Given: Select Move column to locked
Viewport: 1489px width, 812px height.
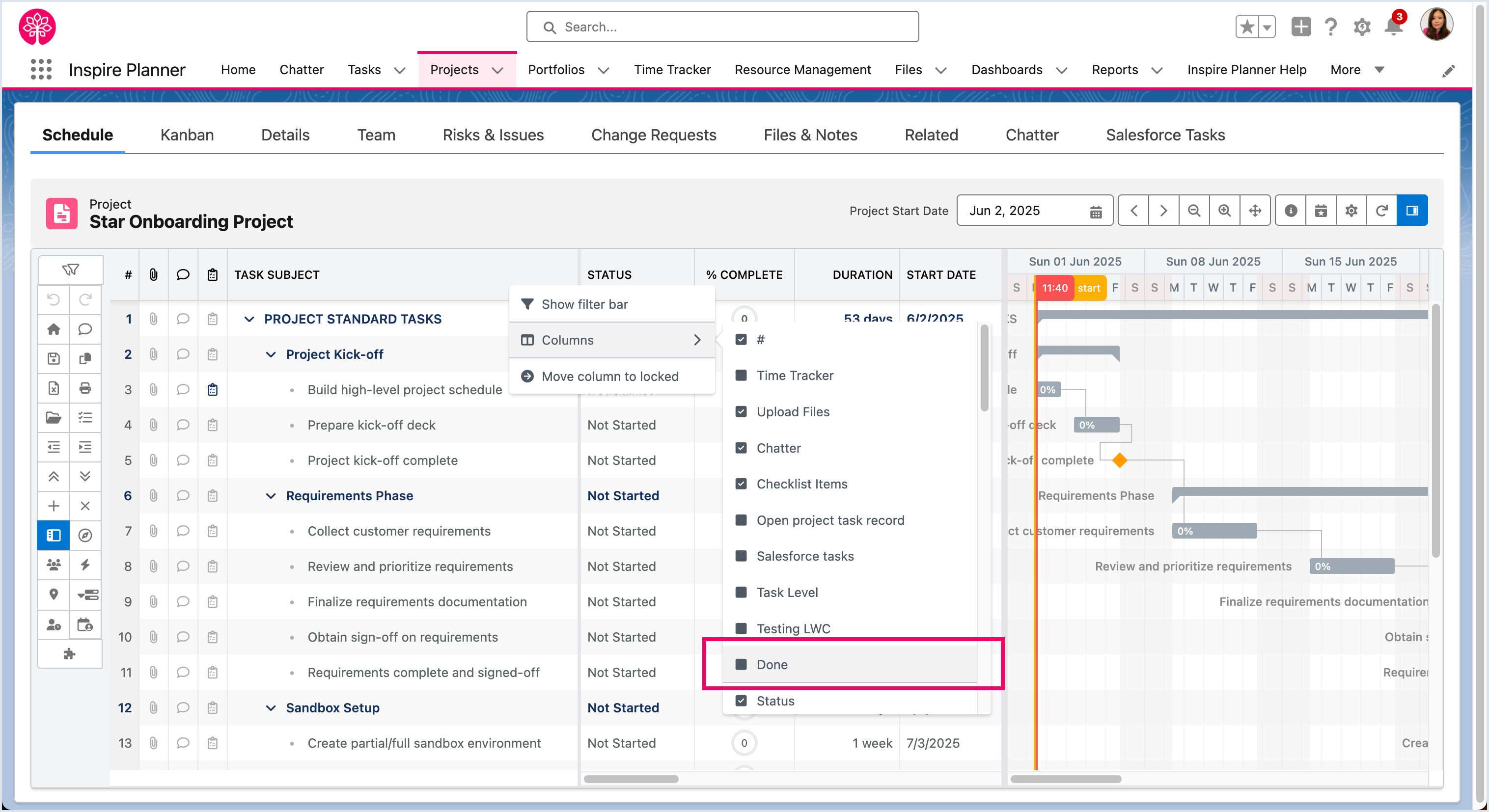Looking at the screenshot, I should click(x=611, y=376).
